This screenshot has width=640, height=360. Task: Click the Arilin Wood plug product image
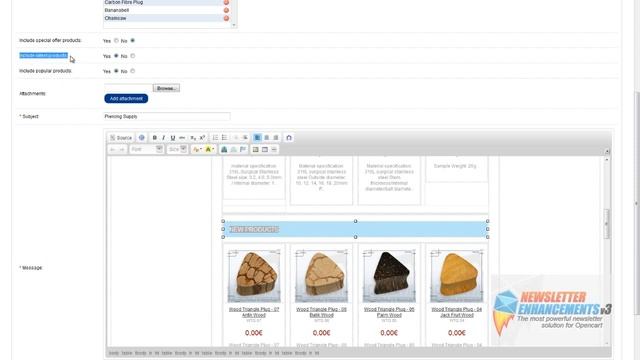point(254,276)
